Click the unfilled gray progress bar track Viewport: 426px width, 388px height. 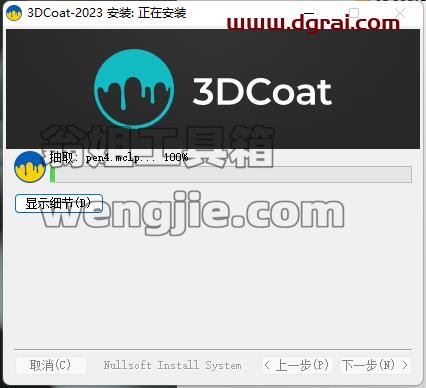233,175
